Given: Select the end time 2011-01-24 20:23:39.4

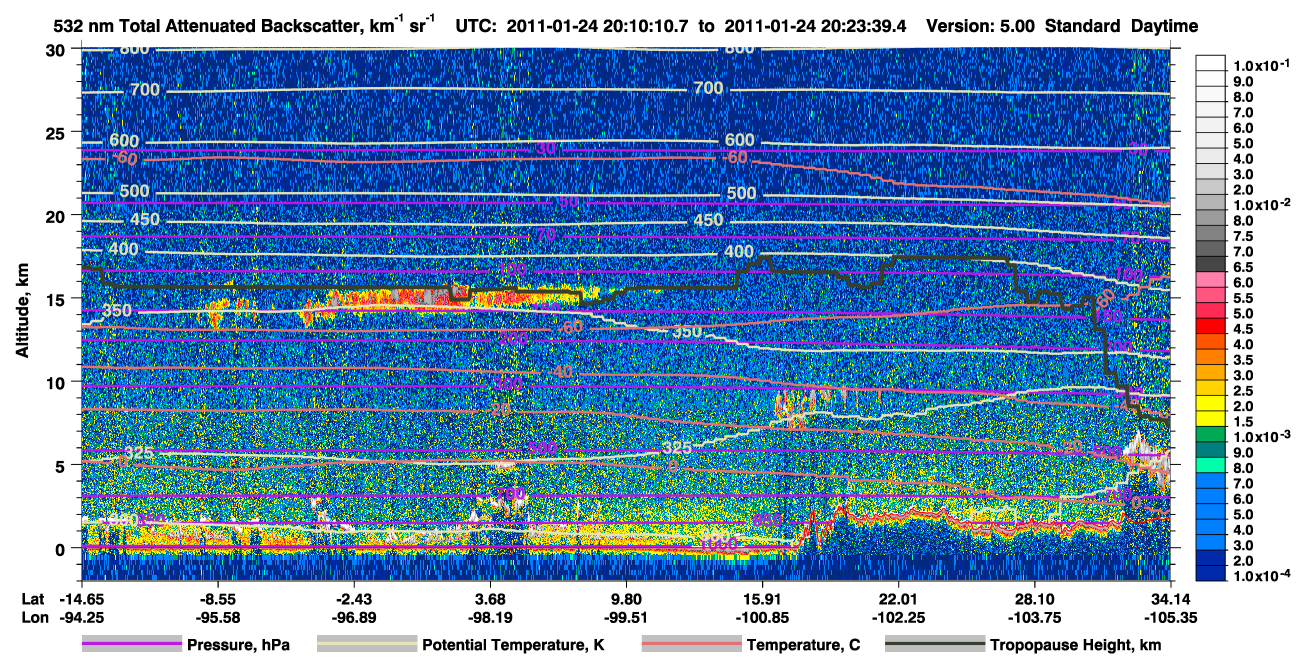Looking at the screenshot, I should tap(814, 27).
